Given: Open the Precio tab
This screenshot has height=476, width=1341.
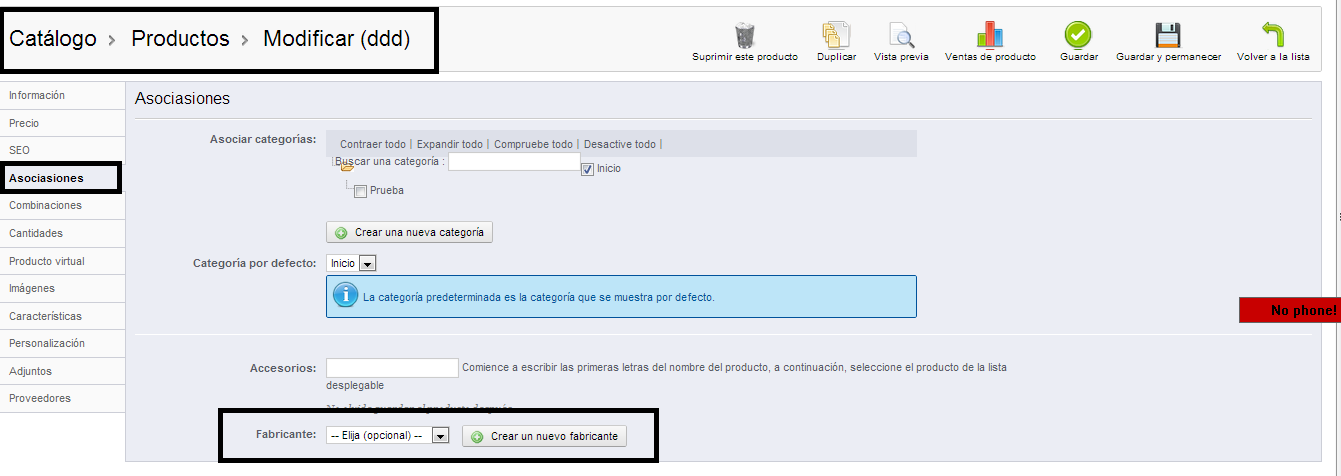Looking at the screenshot, I should (x=62, y=123).
